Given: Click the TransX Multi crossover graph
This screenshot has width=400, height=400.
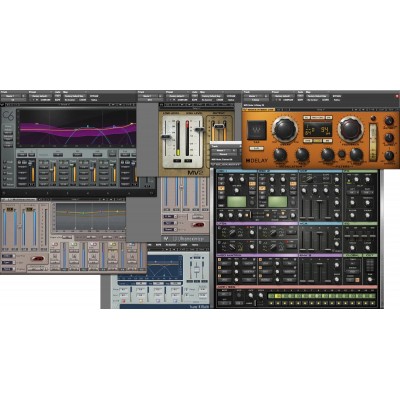Looking at the screenshot, I should [x=165, y=268].
